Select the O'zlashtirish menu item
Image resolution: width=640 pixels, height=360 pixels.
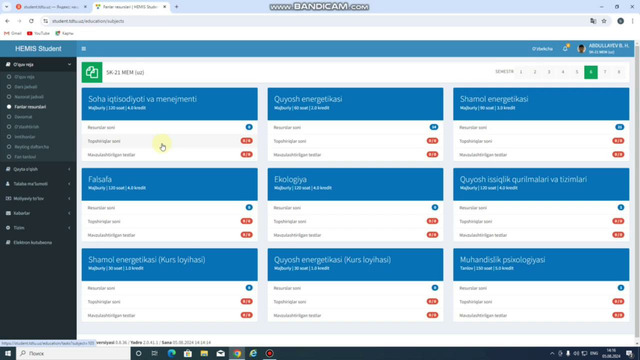(27, 127)
